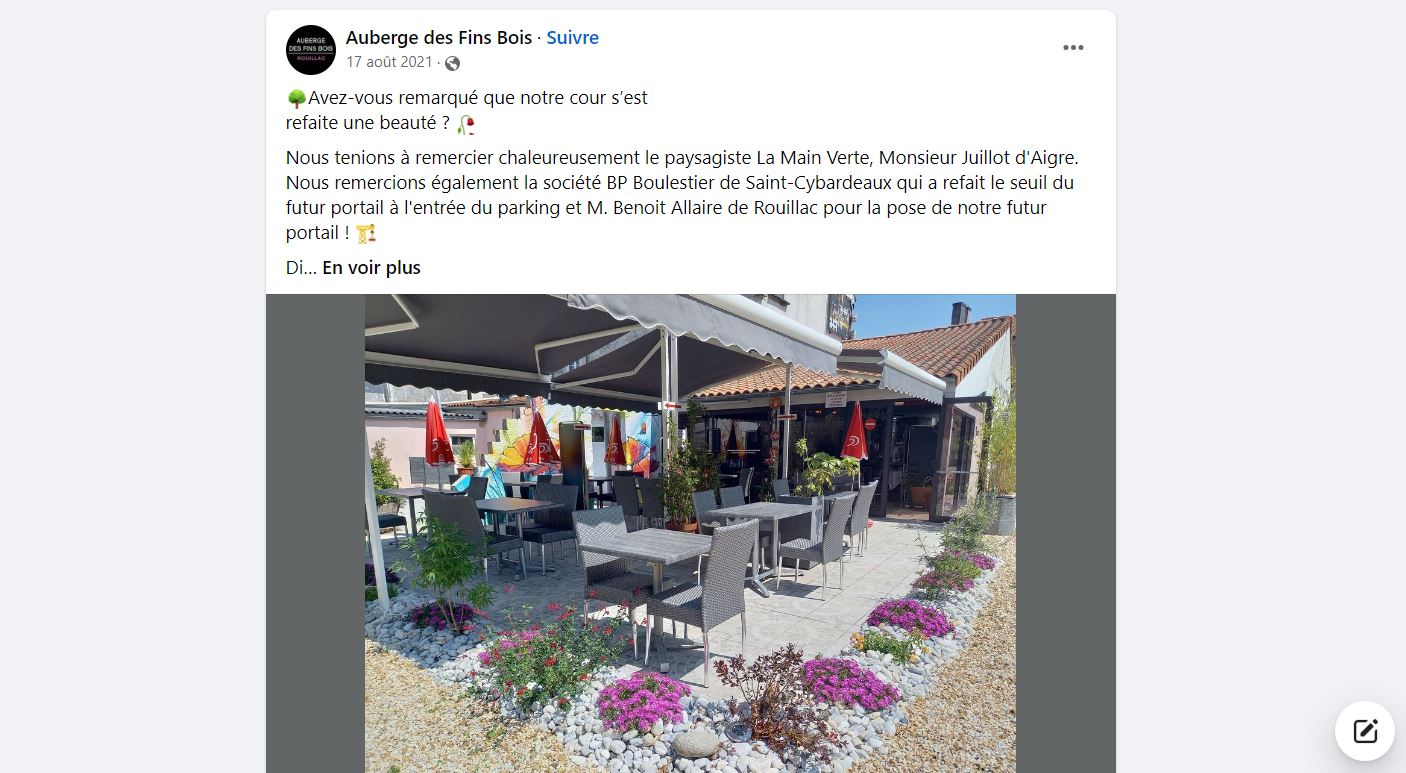Image resolution: width=1406 pixels, height=773 pixels.
Task: Click the gray letterbox area left of photo
Action: point(315,533)
